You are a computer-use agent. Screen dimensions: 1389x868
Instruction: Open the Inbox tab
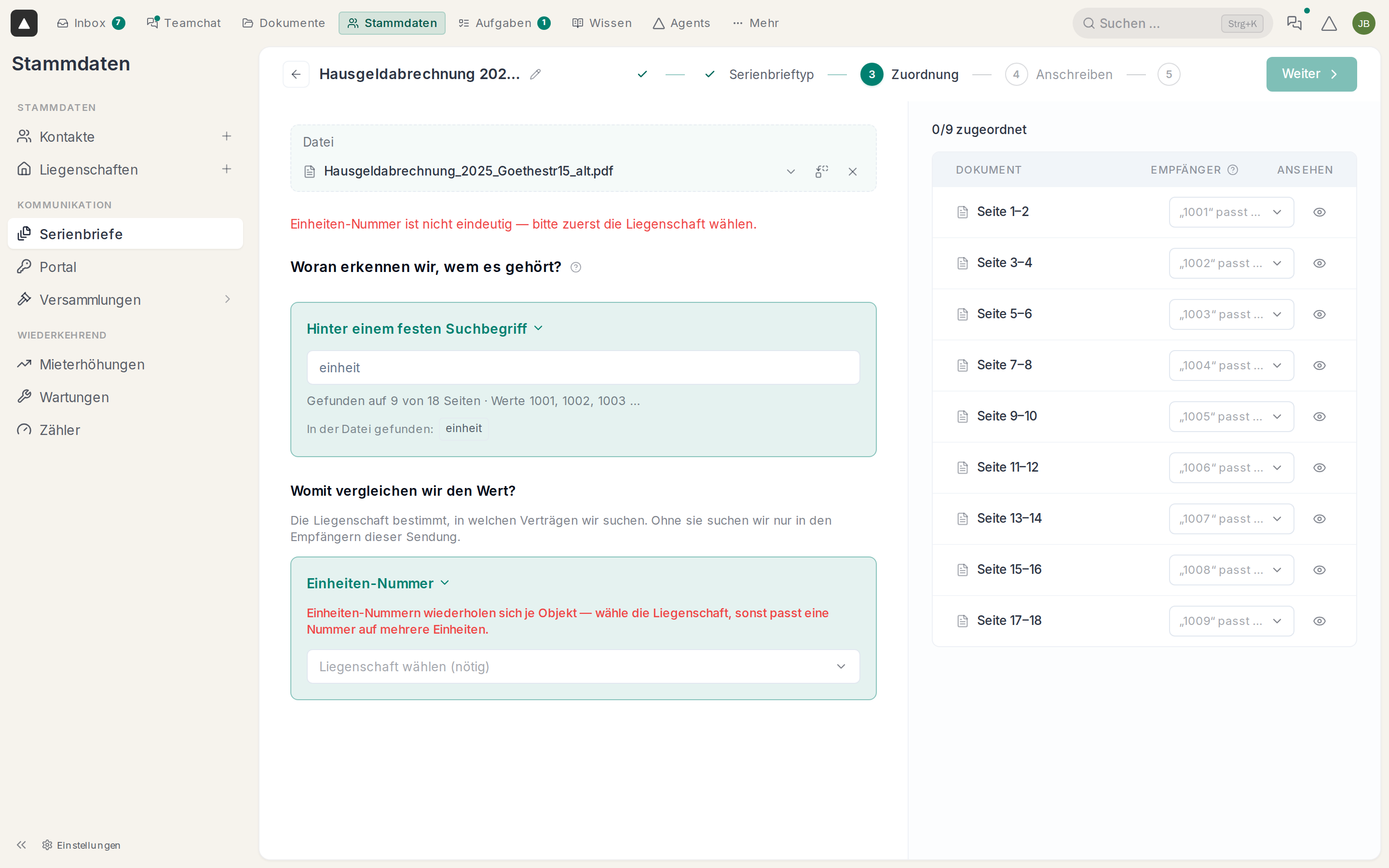91,23
